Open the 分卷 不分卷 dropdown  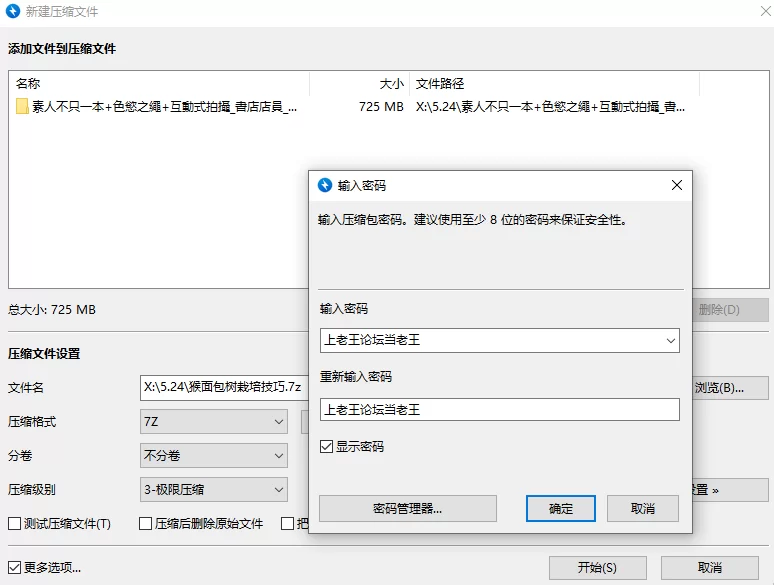click(x=214, y=456)
